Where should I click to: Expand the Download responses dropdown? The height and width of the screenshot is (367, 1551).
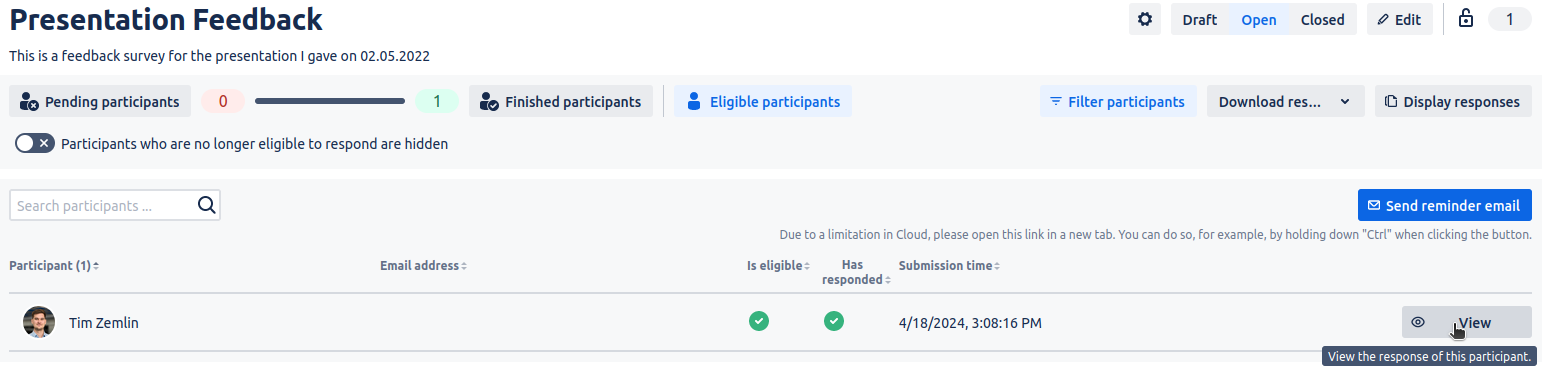coord(1285,101)
